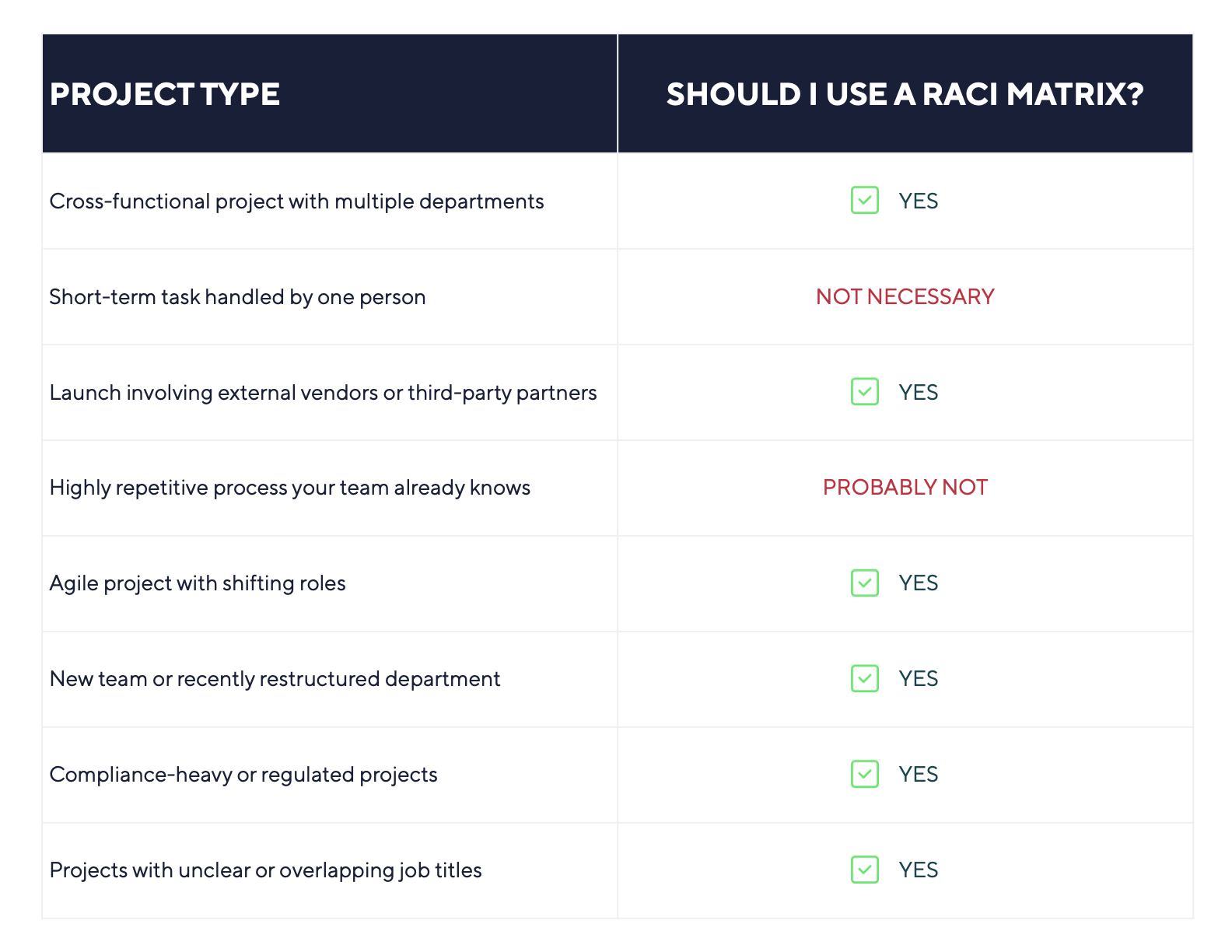Click 'Short-term task handled by one person'
The width and height of the screenshot is (1232, 952).
pyautogui.click(x=237, y=297)
